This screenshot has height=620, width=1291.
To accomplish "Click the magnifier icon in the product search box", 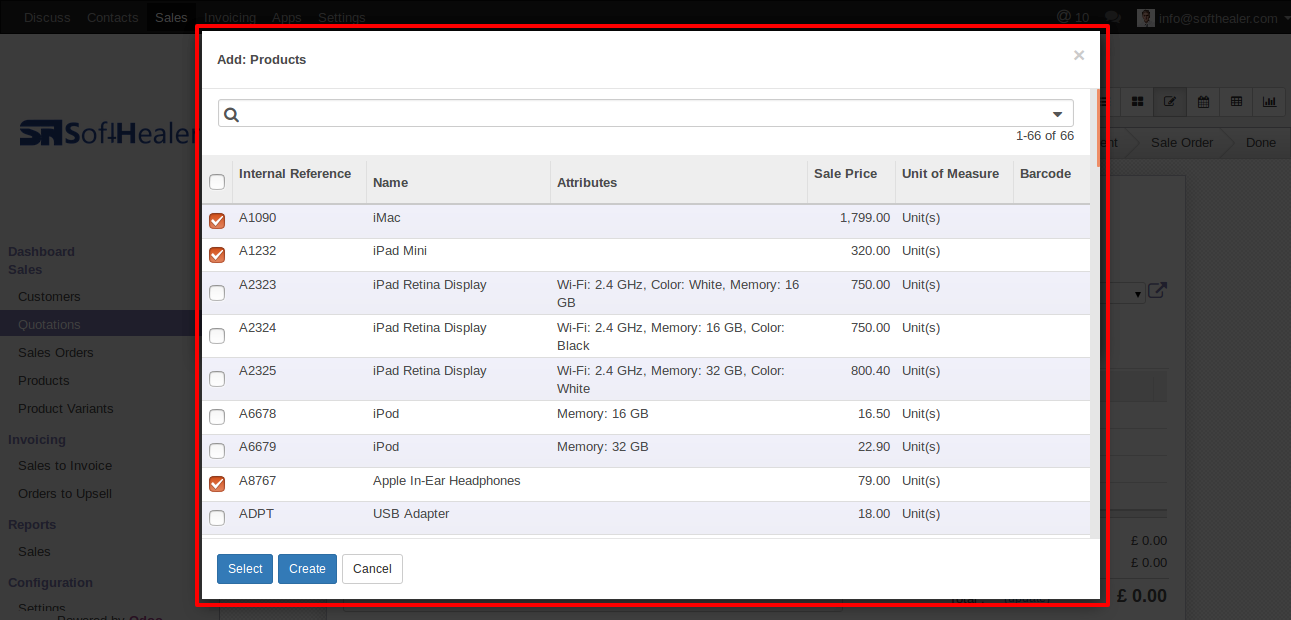I will pos(231,114).
